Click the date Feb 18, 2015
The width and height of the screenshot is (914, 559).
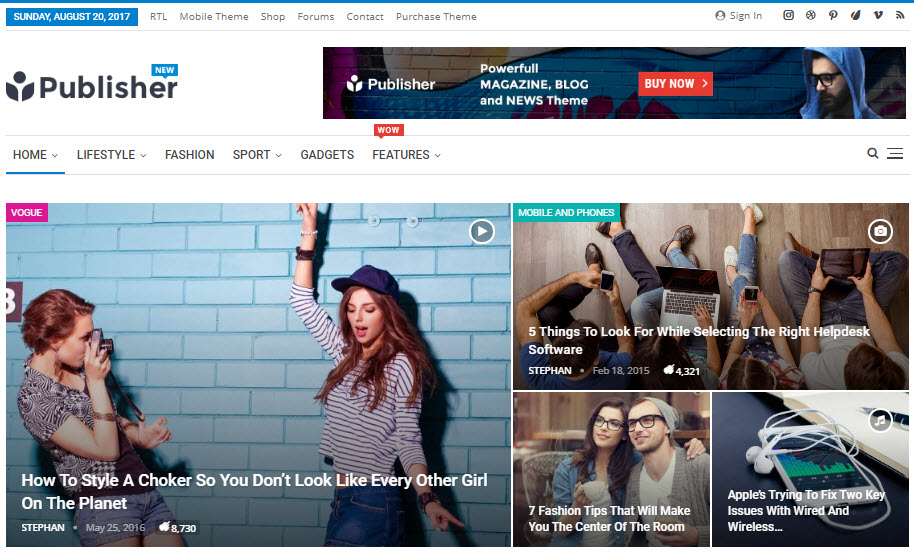[x=621, y=370]
